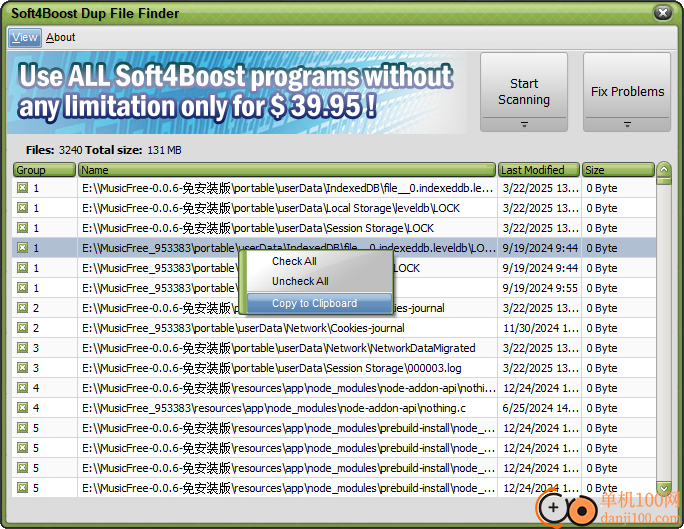The image size is (684, 529).
Task: Toggle checkbox for row modified 9/19/2024 9:55
Action: click(22, 288)
